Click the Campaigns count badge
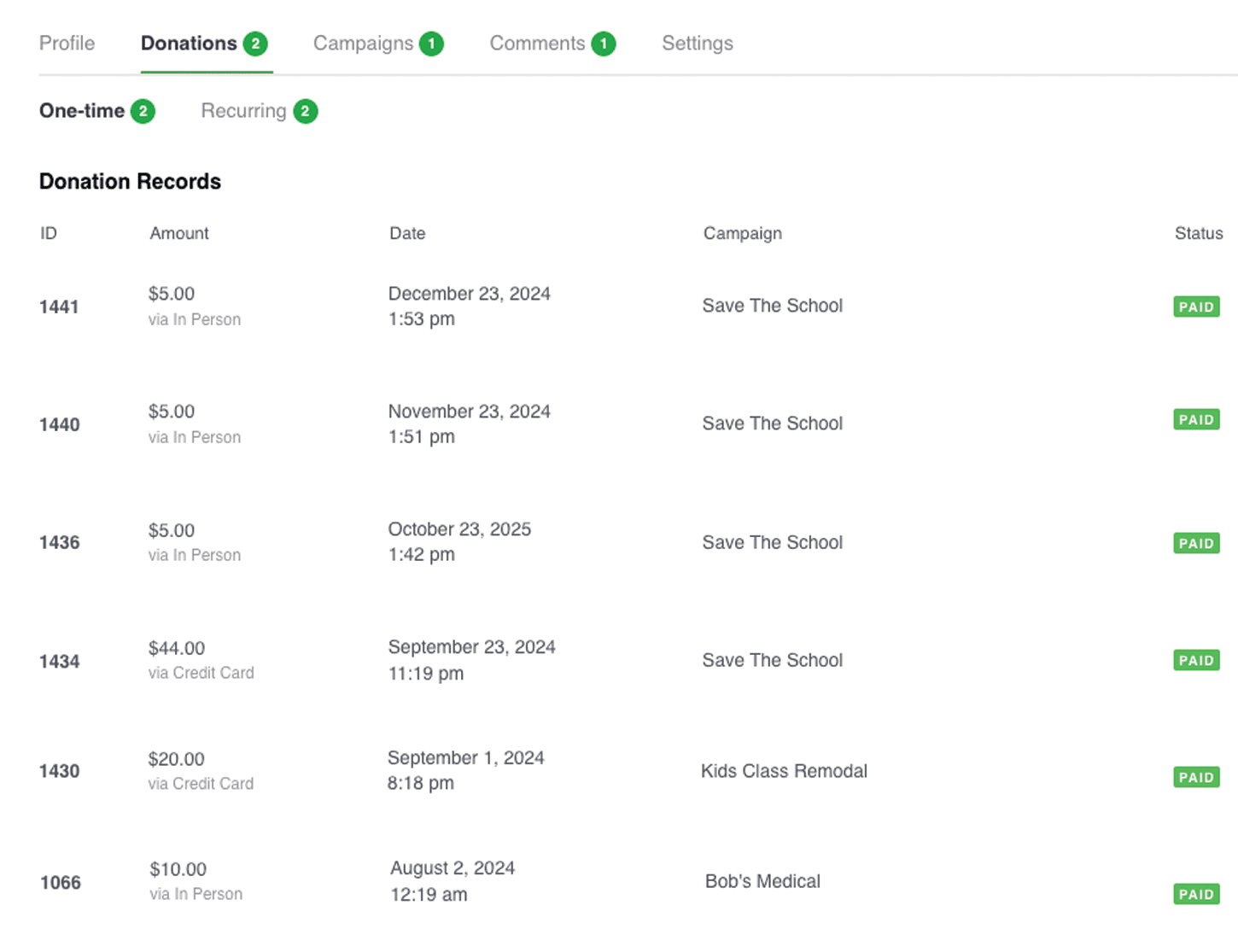 pyautogui.click(x=431, y=44)
